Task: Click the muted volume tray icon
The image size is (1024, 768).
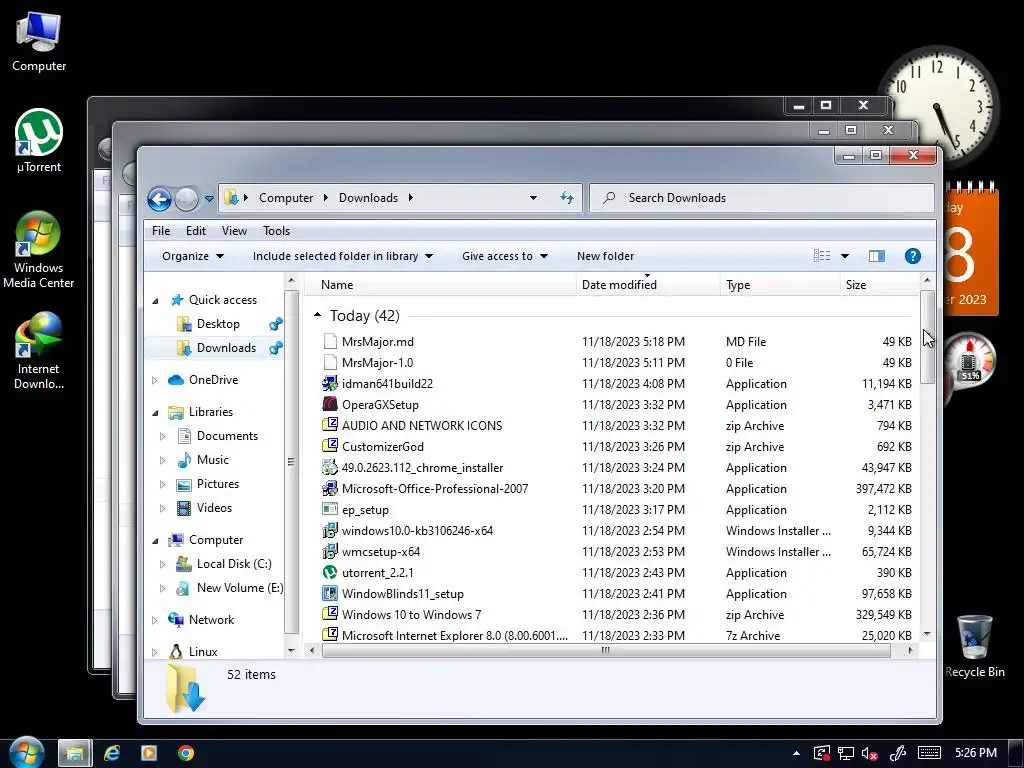Action: [869, 753]
